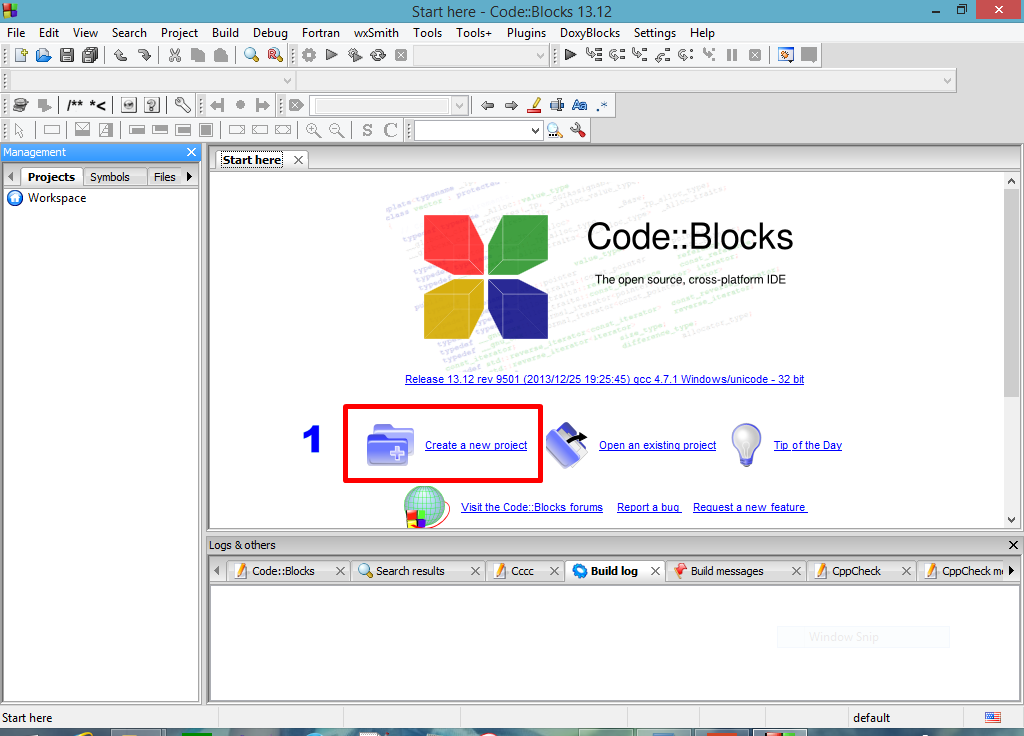Screen dimensions: 1024x736
Task: Open the Debugging windows icon
Action: coord(786,55)
